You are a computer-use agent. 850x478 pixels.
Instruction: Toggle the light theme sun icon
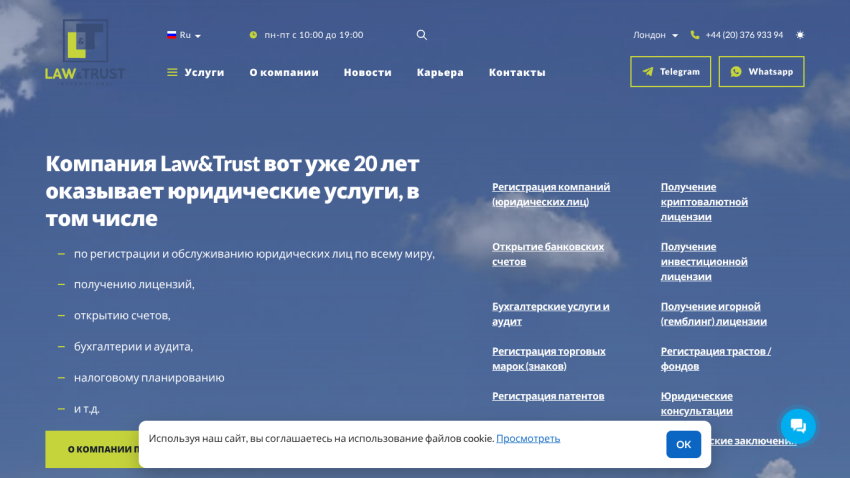[x=800, y=35]
